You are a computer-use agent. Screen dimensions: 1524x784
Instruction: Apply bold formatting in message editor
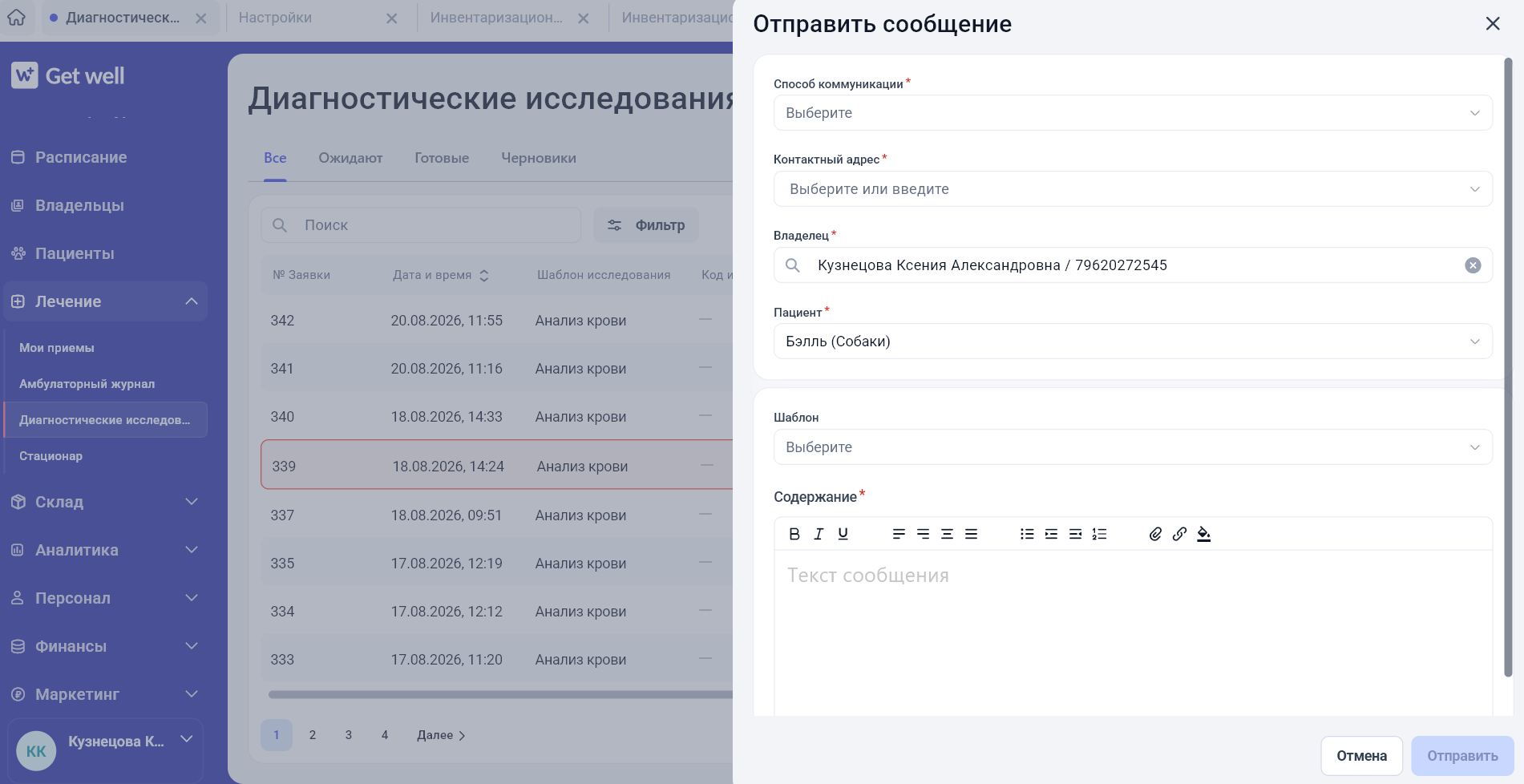point(794,534)
